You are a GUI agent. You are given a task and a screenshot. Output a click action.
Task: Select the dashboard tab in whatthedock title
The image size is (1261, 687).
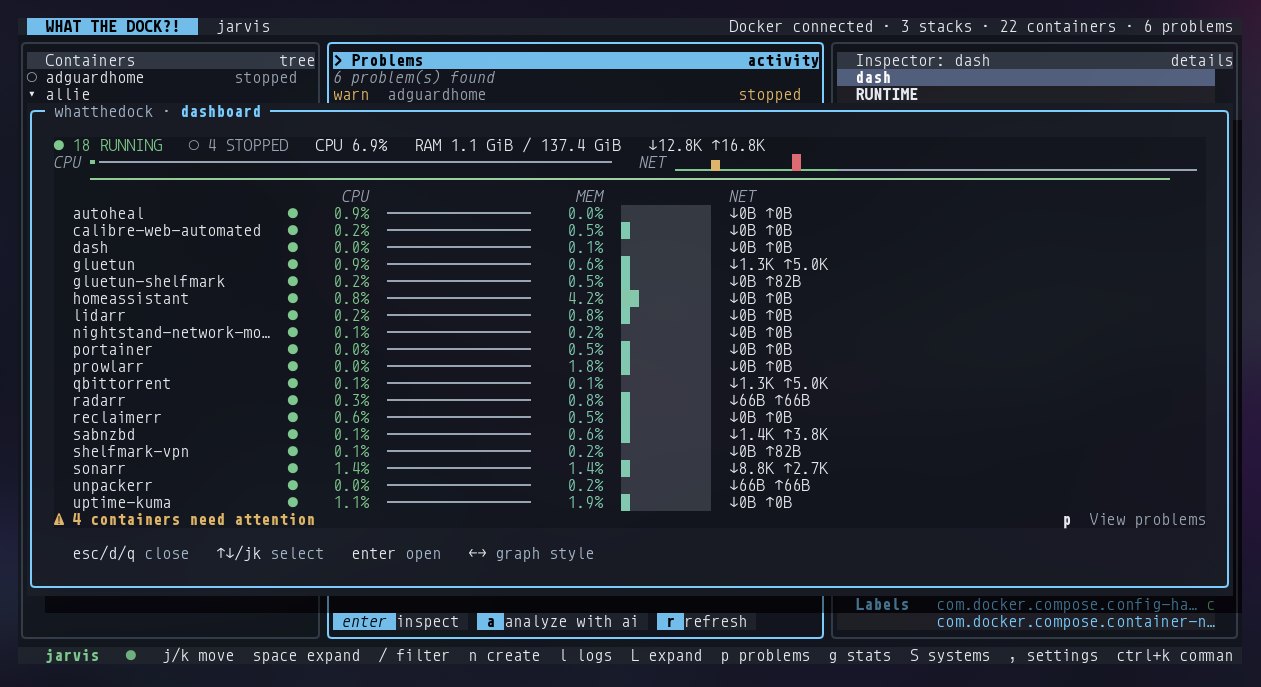221,112
